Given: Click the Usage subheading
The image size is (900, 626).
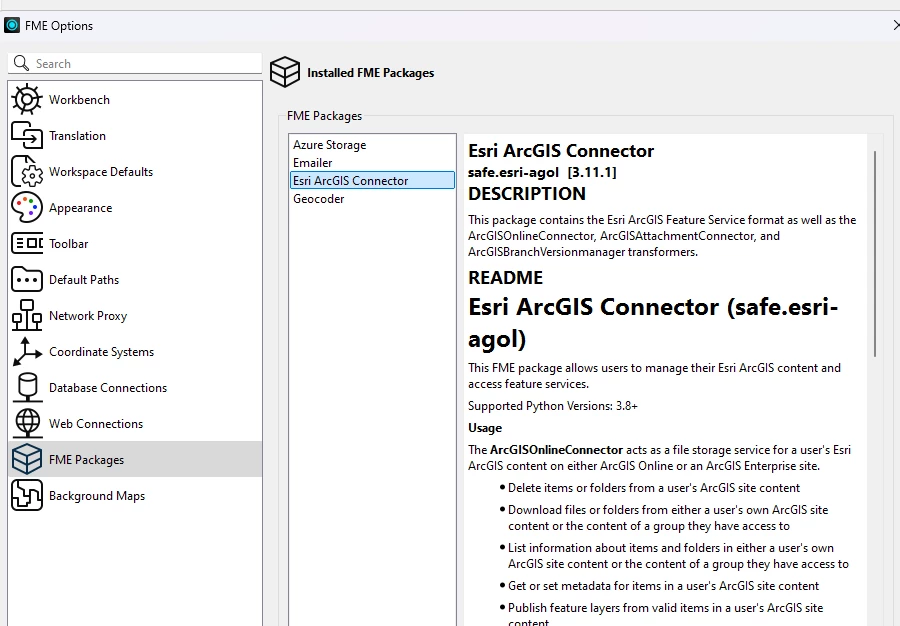Looking at the screenshot, I should point(484,428).
